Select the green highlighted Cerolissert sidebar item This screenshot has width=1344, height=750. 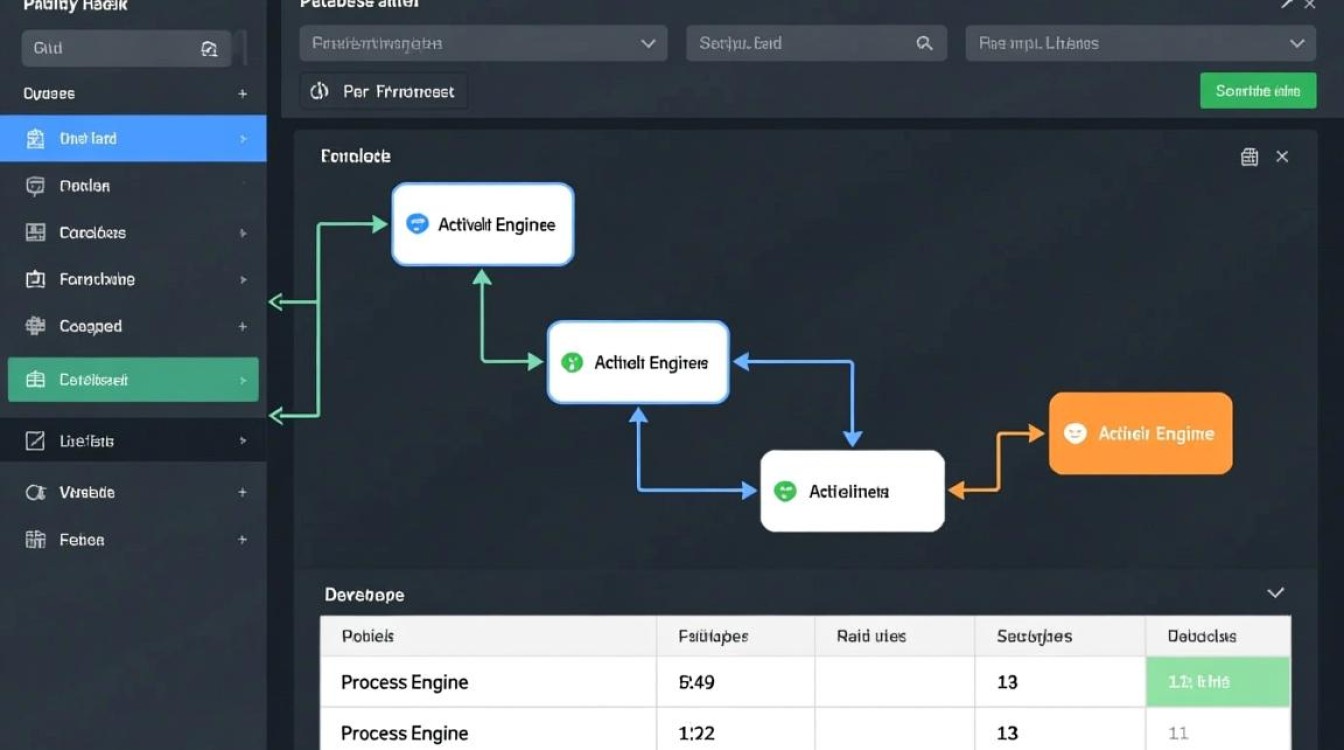[x=133, y=380]
